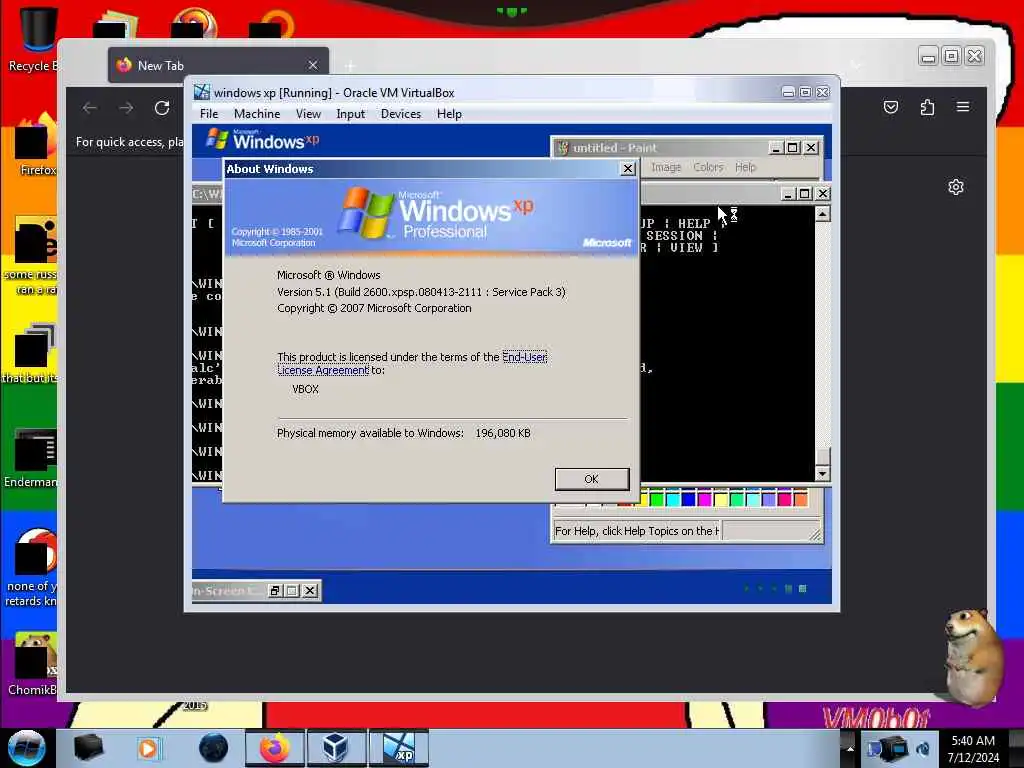Open the VirtualBox View menu
Image resolution: width=1024 pixels, height=768 pixels.
[308, 114]
